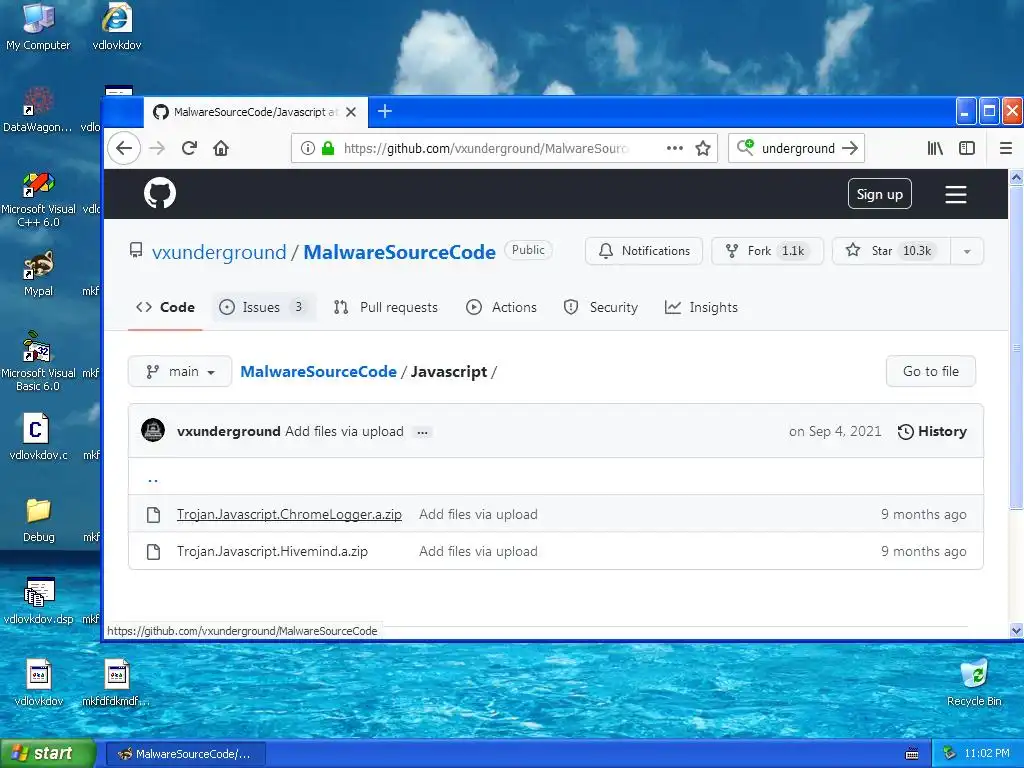Select My Computer desktop icon
The image size is (1024, 768).
(x=38, y=27)
